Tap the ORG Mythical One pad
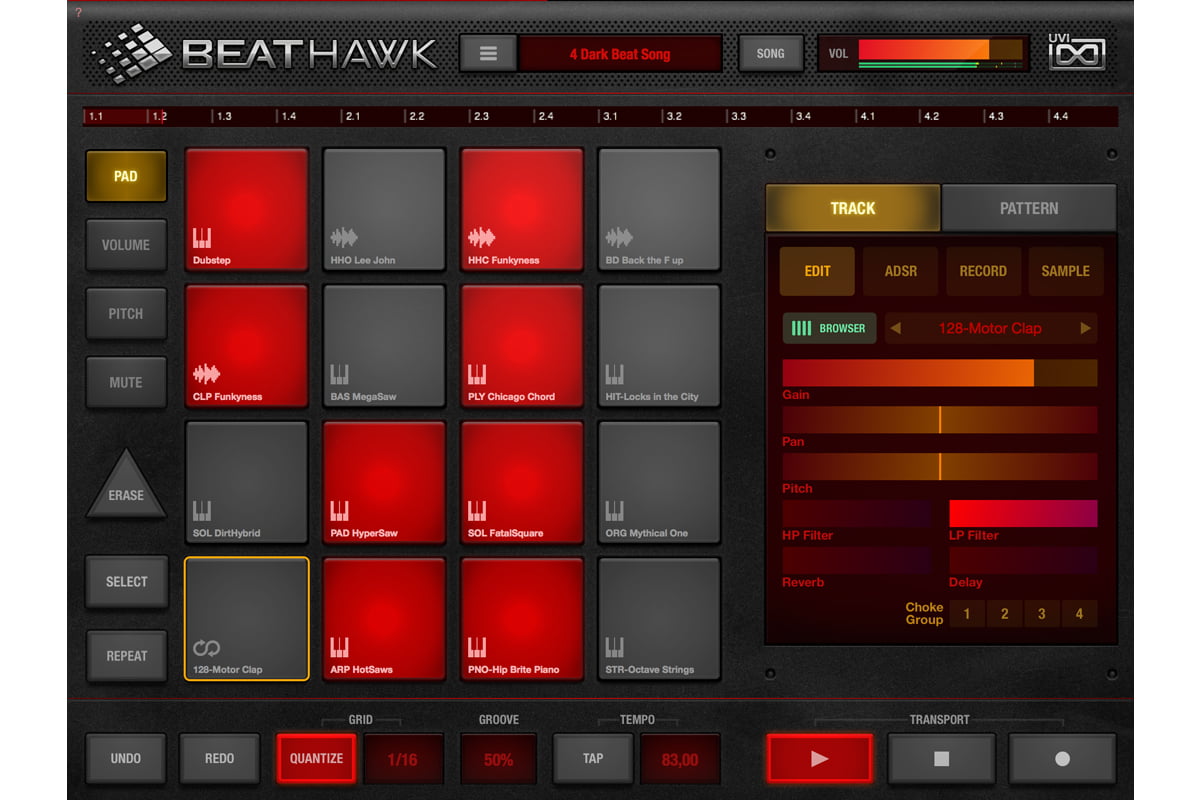 tap(659, 483)
